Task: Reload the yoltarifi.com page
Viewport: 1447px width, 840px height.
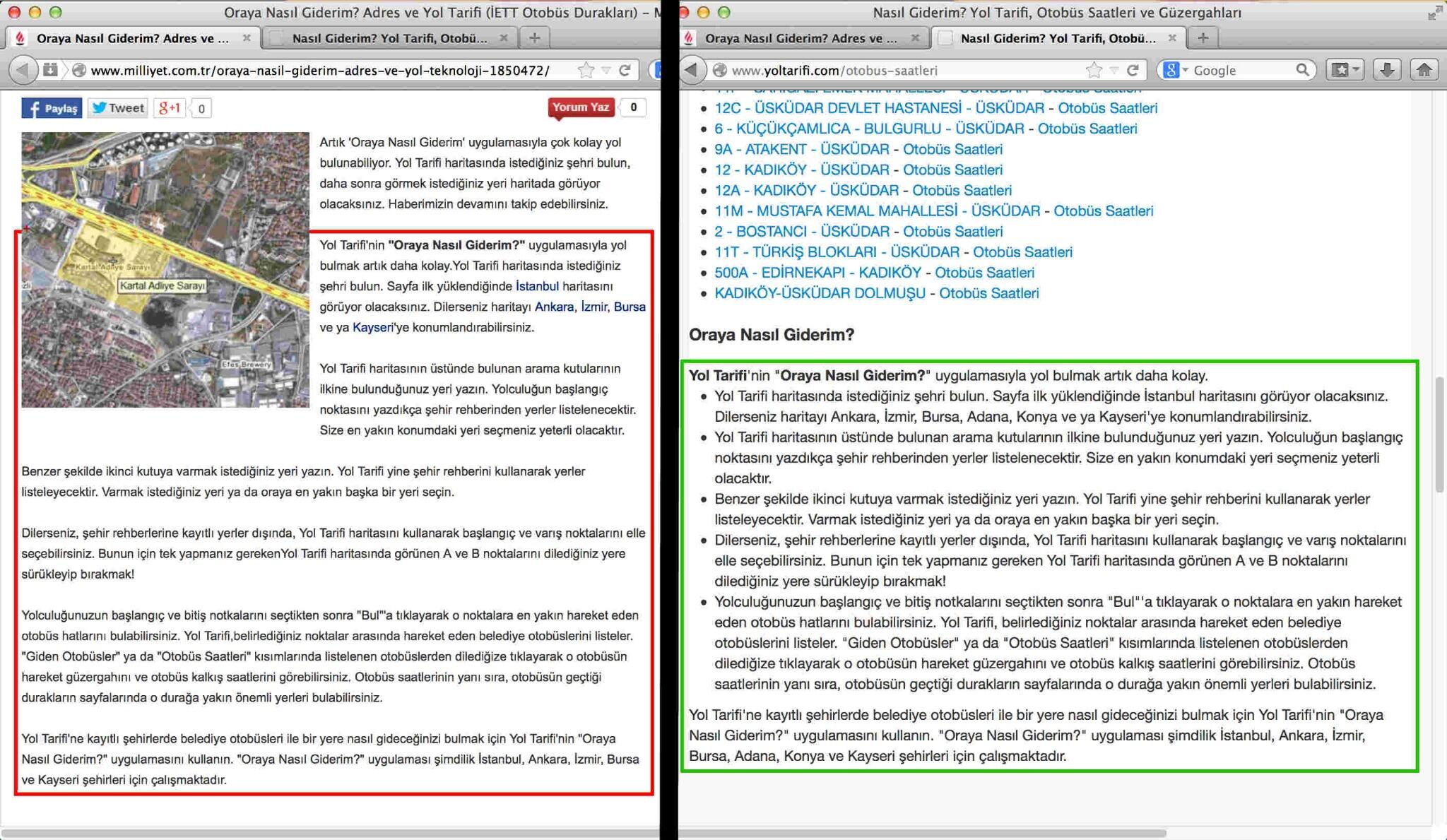Action: tap(1133, 69)
